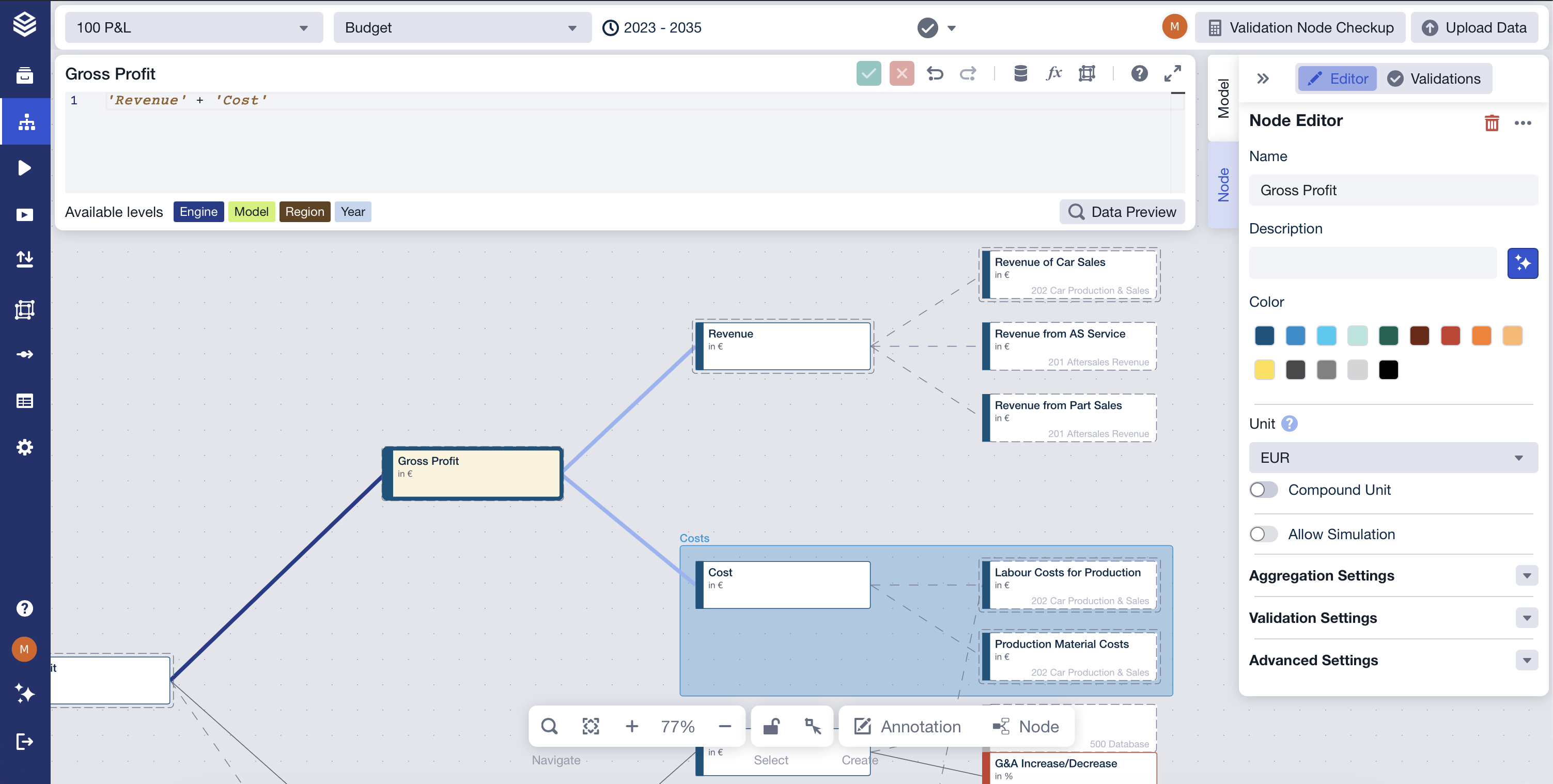Enable the Allow Simulation switch

pos(1263,534)
